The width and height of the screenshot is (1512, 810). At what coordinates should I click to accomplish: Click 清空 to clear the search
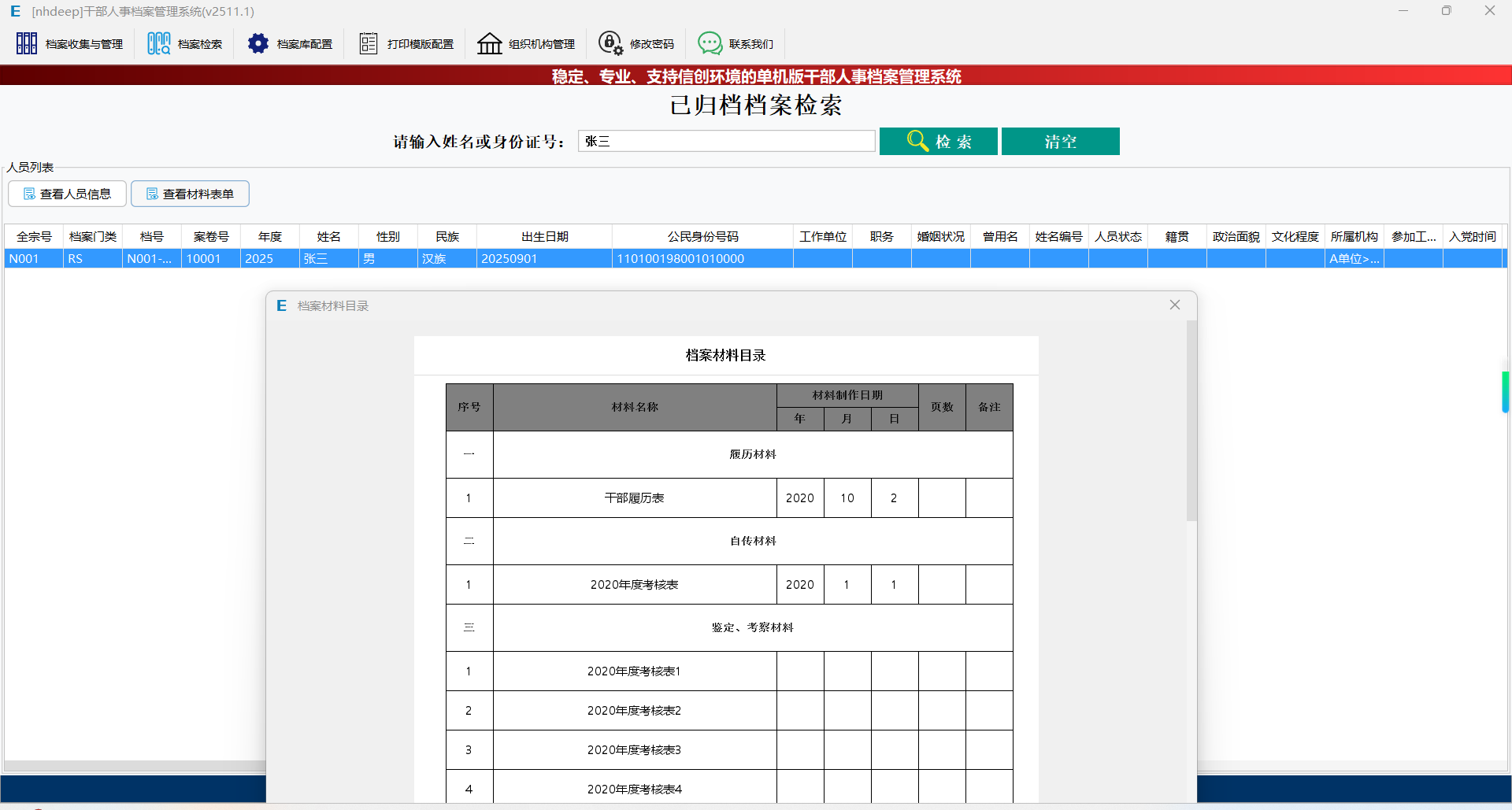(1060, 141)
